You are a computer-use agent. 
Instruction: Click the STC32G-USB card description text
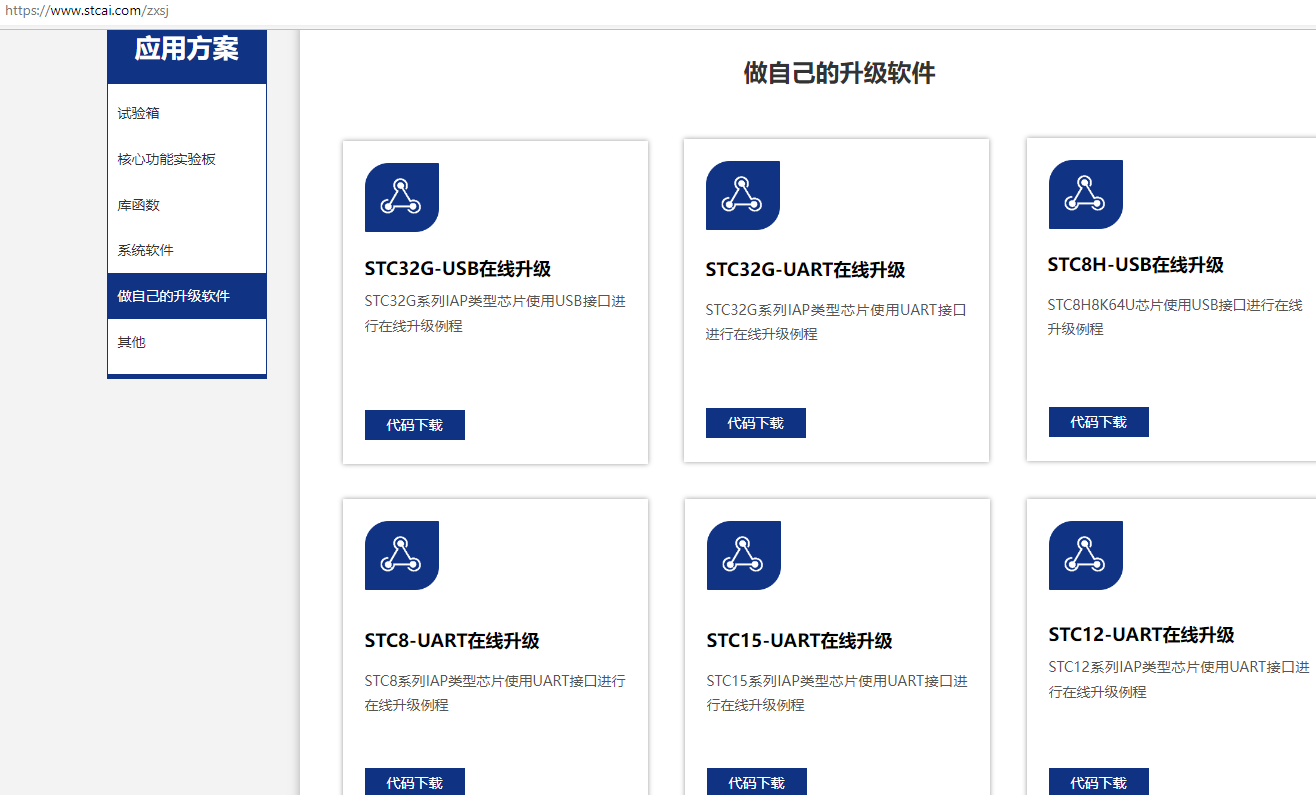(495, 313)
